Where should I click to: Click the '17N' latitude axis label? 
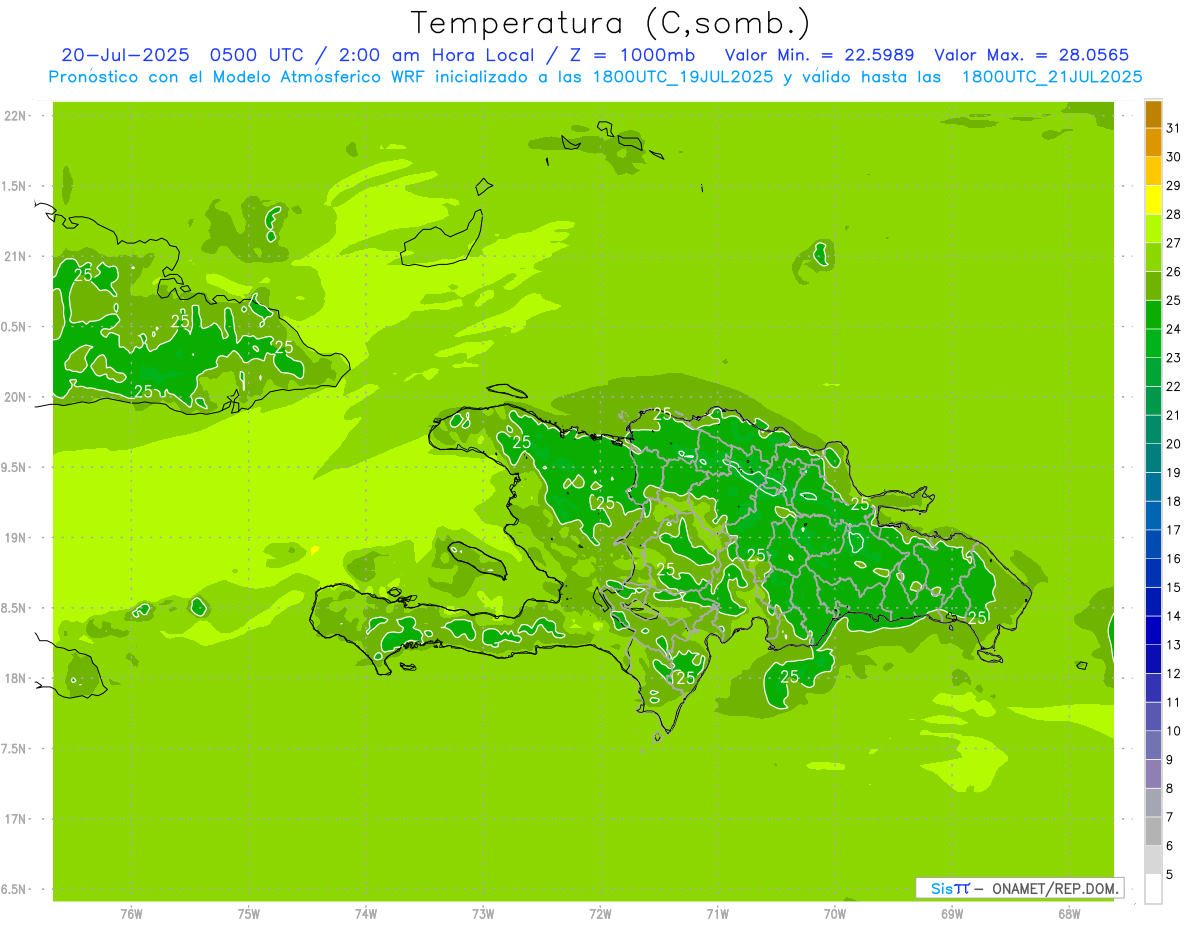click(15, 819)
